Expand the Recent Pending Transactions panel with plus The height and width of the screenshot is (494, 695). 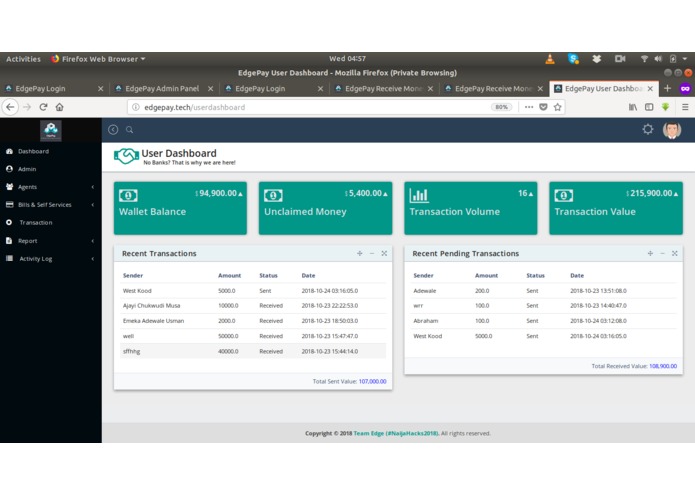(650, 253)
